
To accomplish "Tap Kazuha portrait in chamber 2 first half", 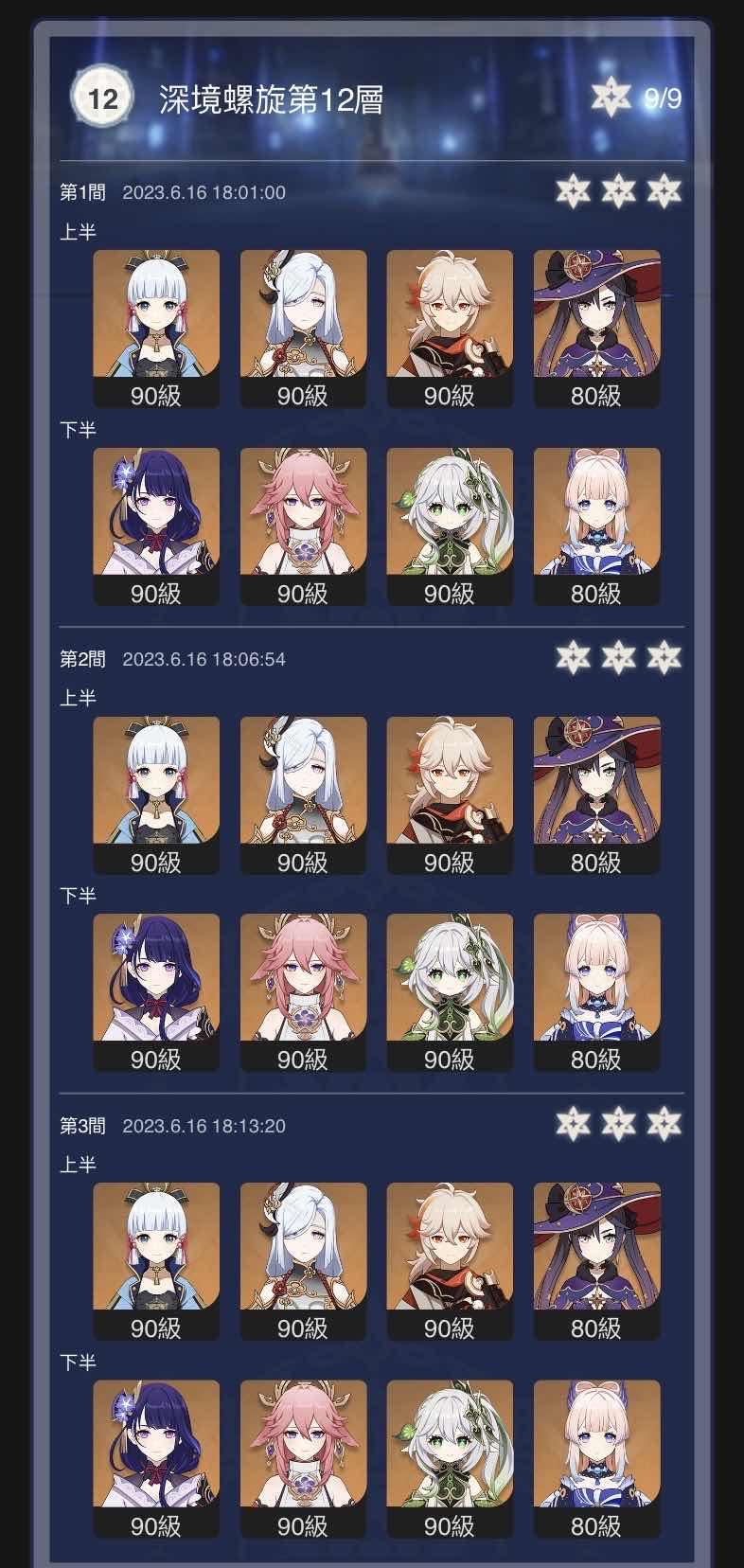I will pyautogui.click(x=450, y=795).
